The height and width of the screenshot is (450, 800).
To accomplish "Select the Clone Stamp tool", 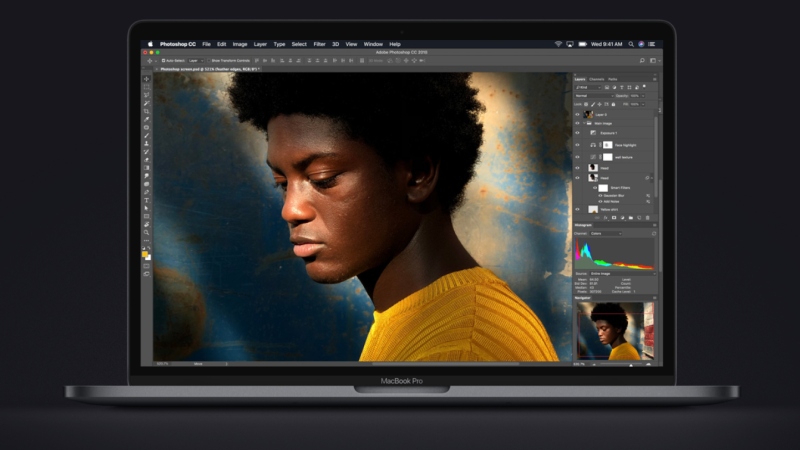I will click(147, 144).
